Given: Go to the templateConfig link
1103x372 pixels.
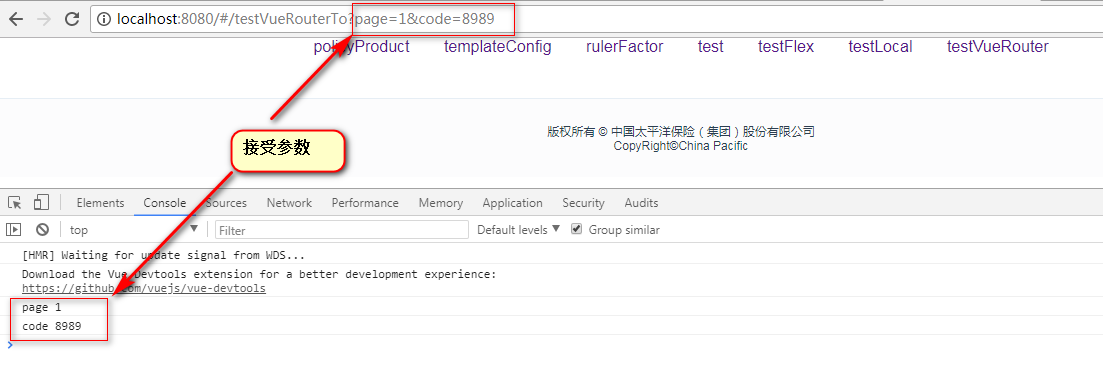Looking at the screenshot, I should pos(498,47).
